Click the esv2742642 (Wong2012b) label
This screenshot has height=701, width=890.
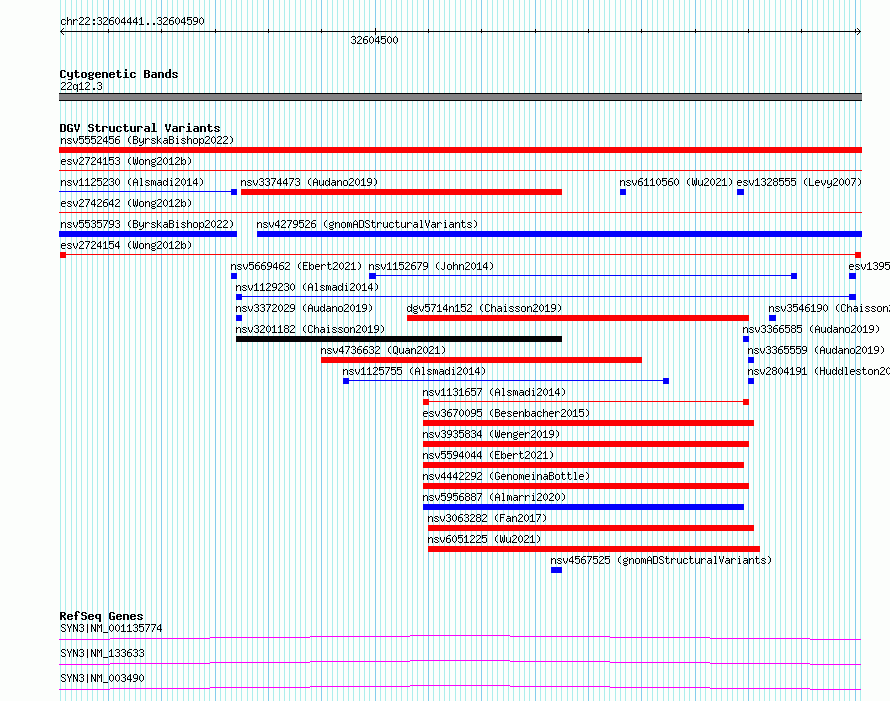(126, 203)
